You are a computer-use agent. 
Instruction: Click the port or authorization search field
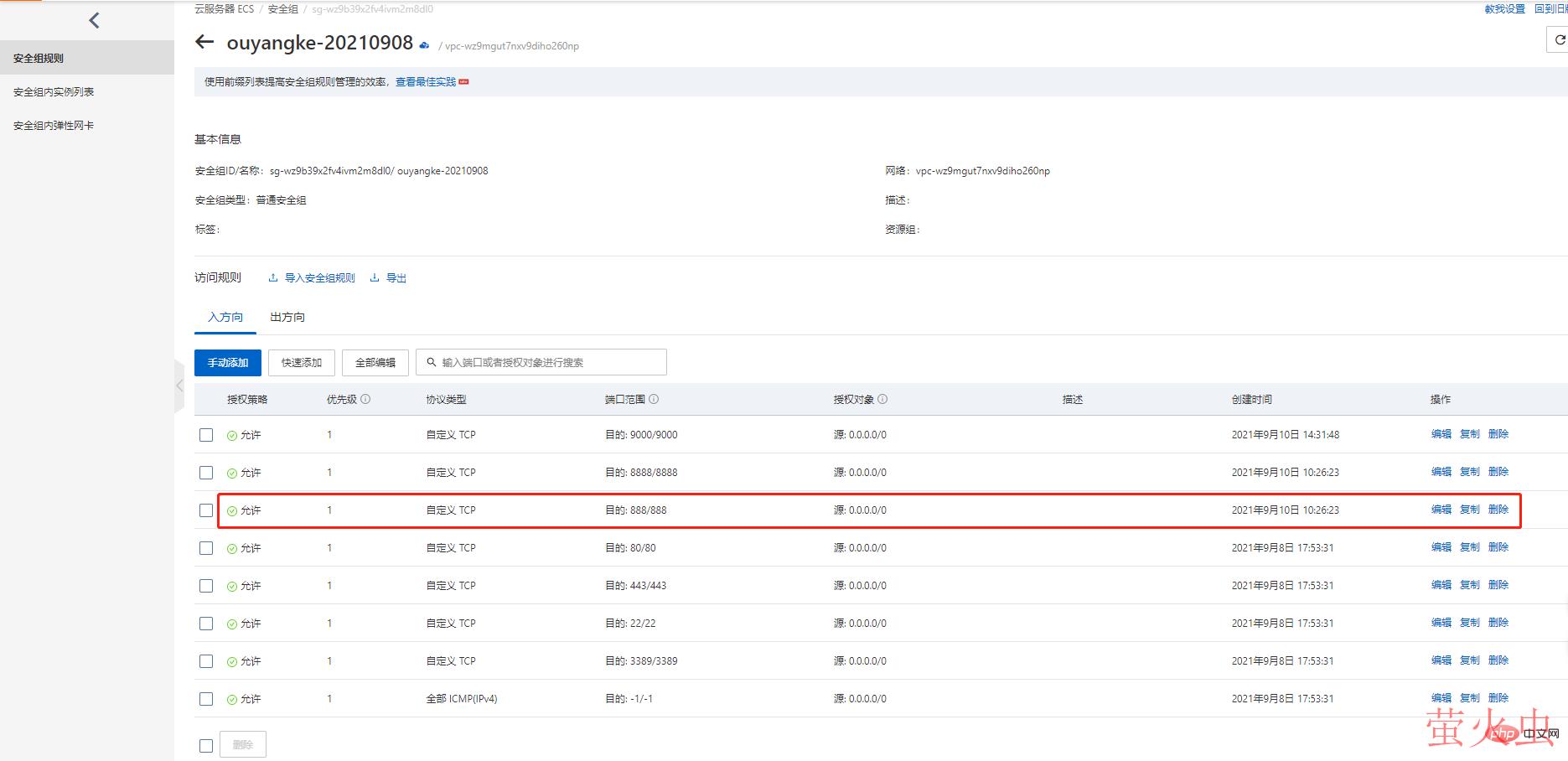(549, 363)
